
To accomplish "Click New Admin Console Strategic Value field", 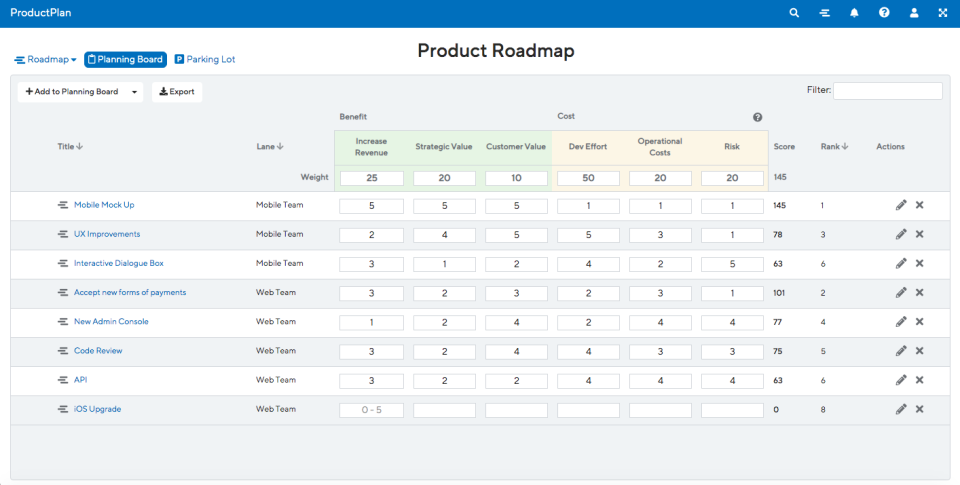I will (444, 322).
